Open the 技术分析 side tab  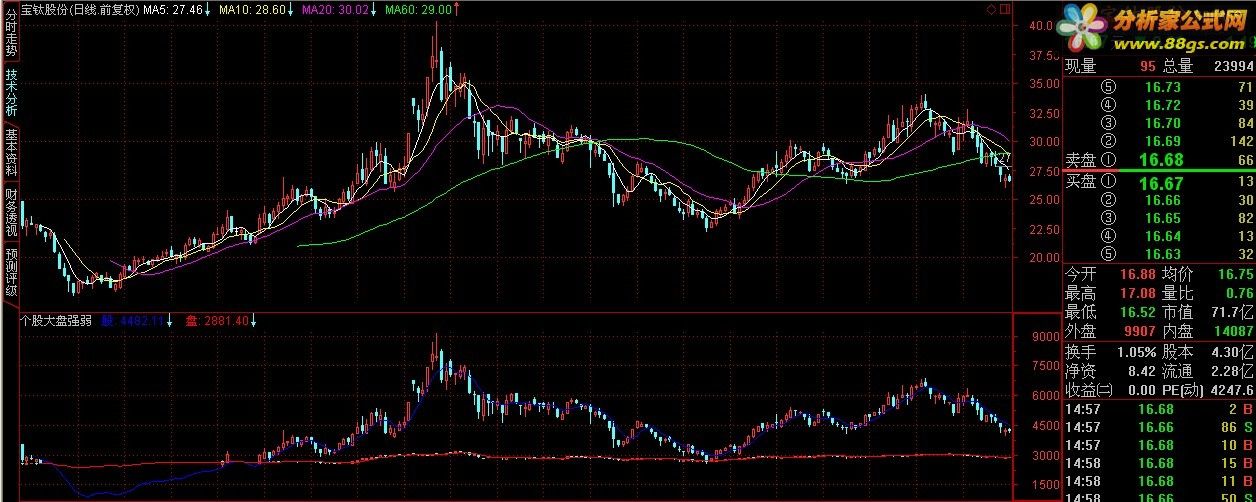click(11, 94)
